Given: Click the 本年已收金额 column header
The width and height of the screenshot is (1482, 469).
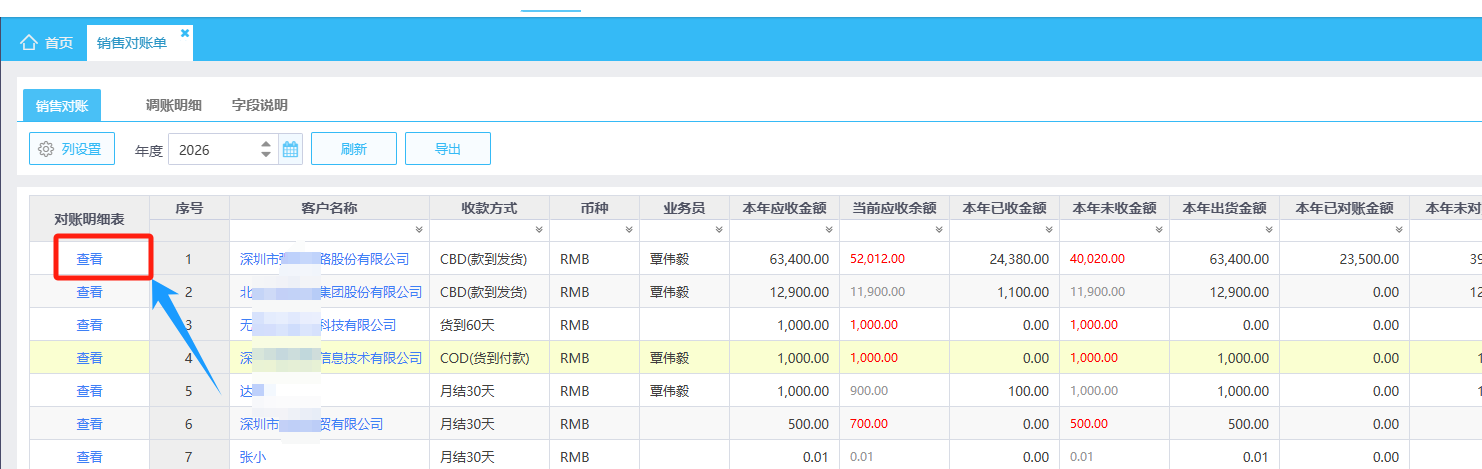Looking at the screenshot, I should (x=1004, y=208).
